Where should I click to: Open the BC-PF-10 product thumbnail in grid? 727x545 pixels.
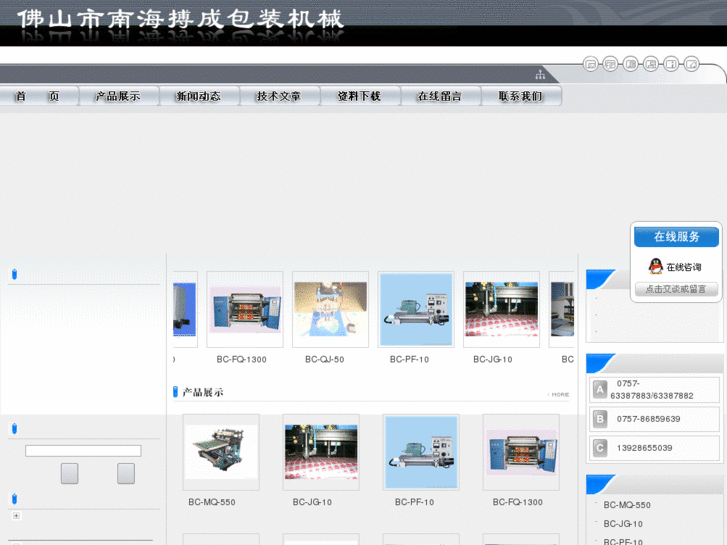tap(421, 452)
